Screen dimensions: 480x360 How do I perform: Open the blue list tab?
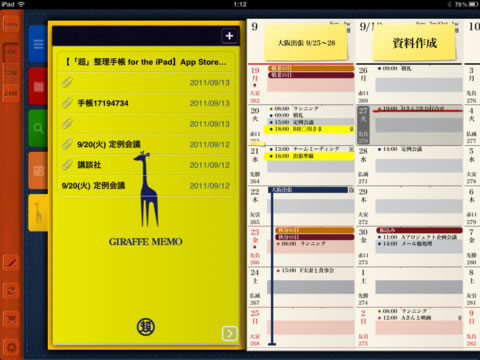pyautogui.click(x=38, y=44)
